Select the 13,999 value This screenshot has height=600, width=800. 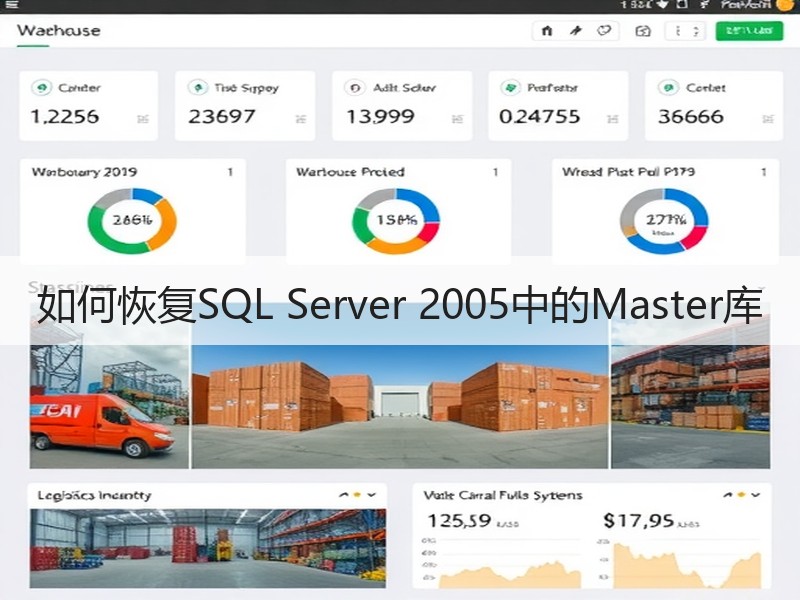[380, 117]
